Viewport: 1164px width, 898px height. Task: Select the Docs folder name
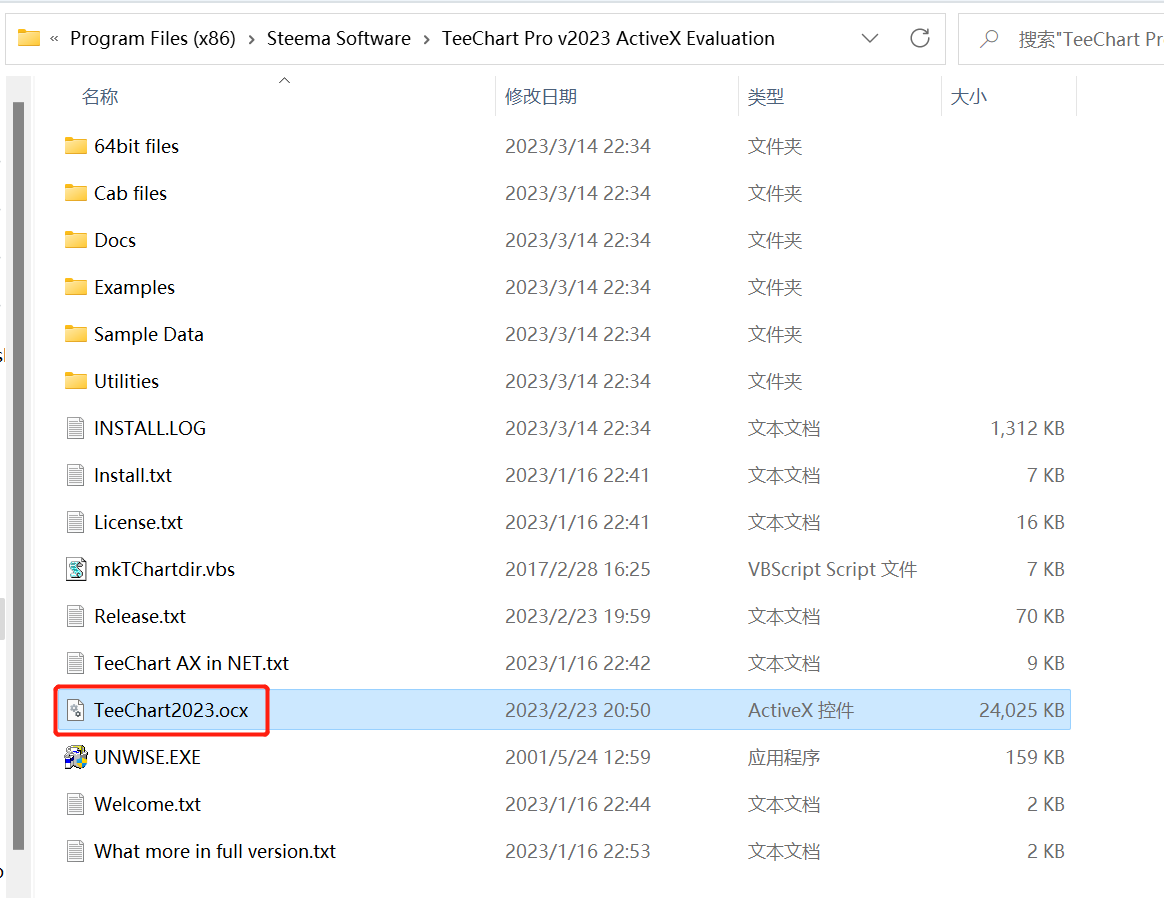point(115,240)
